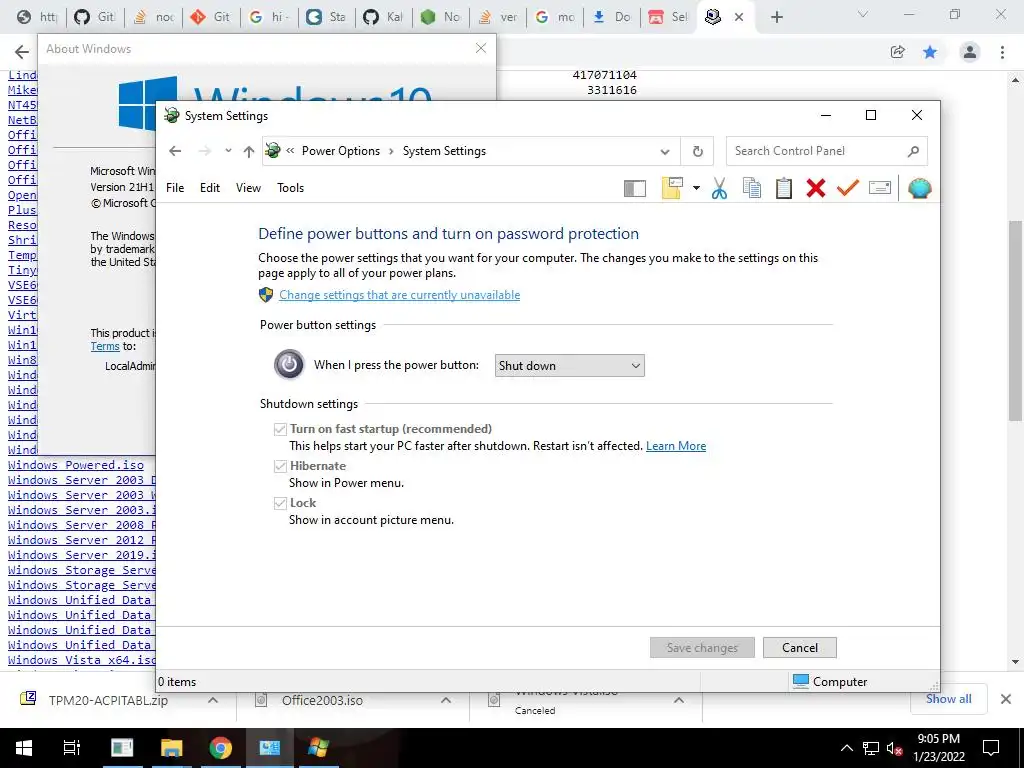This screenshot has height=768, width=1024.
Task: Go up one level to Power Options
Action: click(x=248, y=152)
